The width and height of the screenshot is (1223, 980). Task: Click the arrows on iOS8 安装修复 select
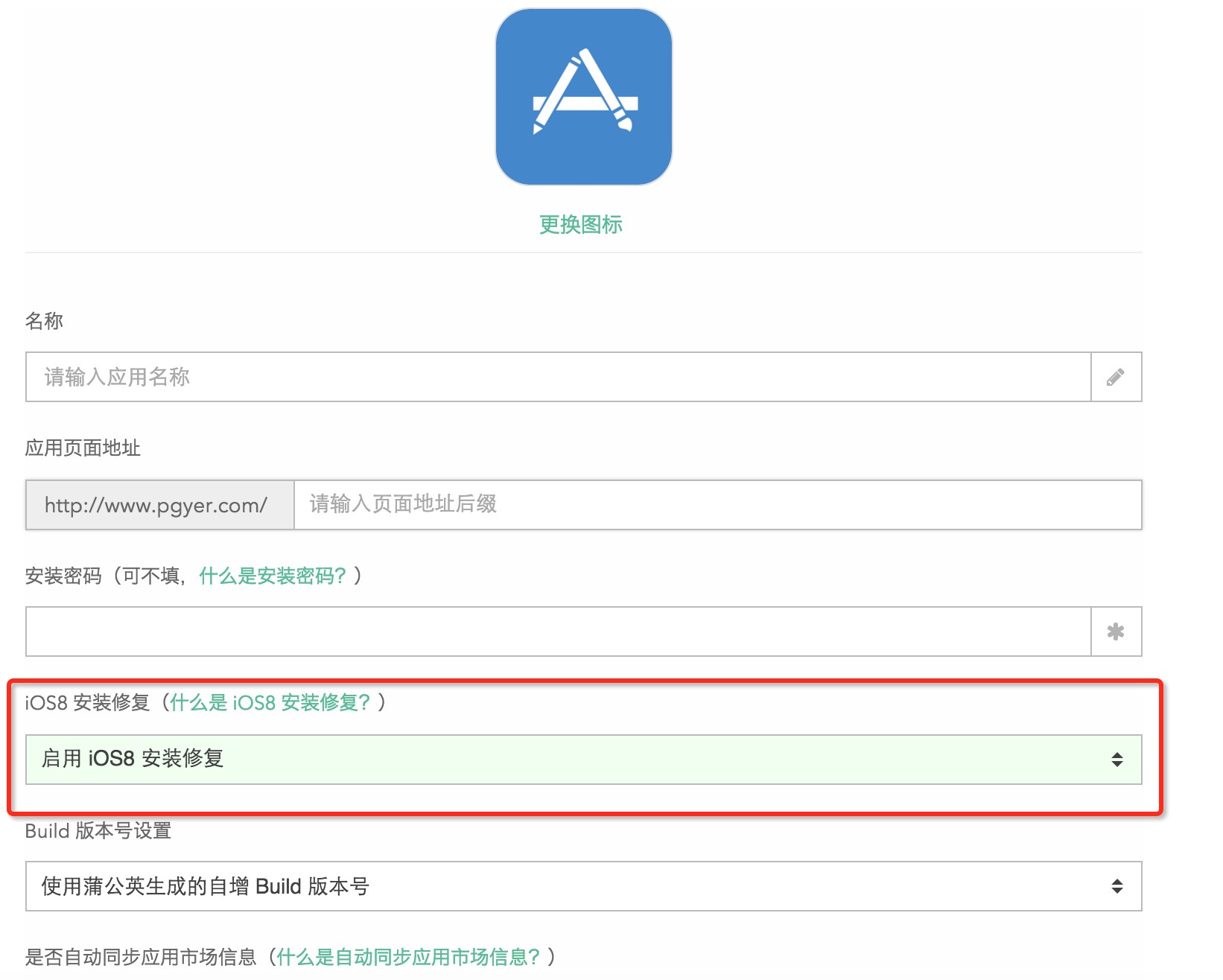coord(1116,759)
